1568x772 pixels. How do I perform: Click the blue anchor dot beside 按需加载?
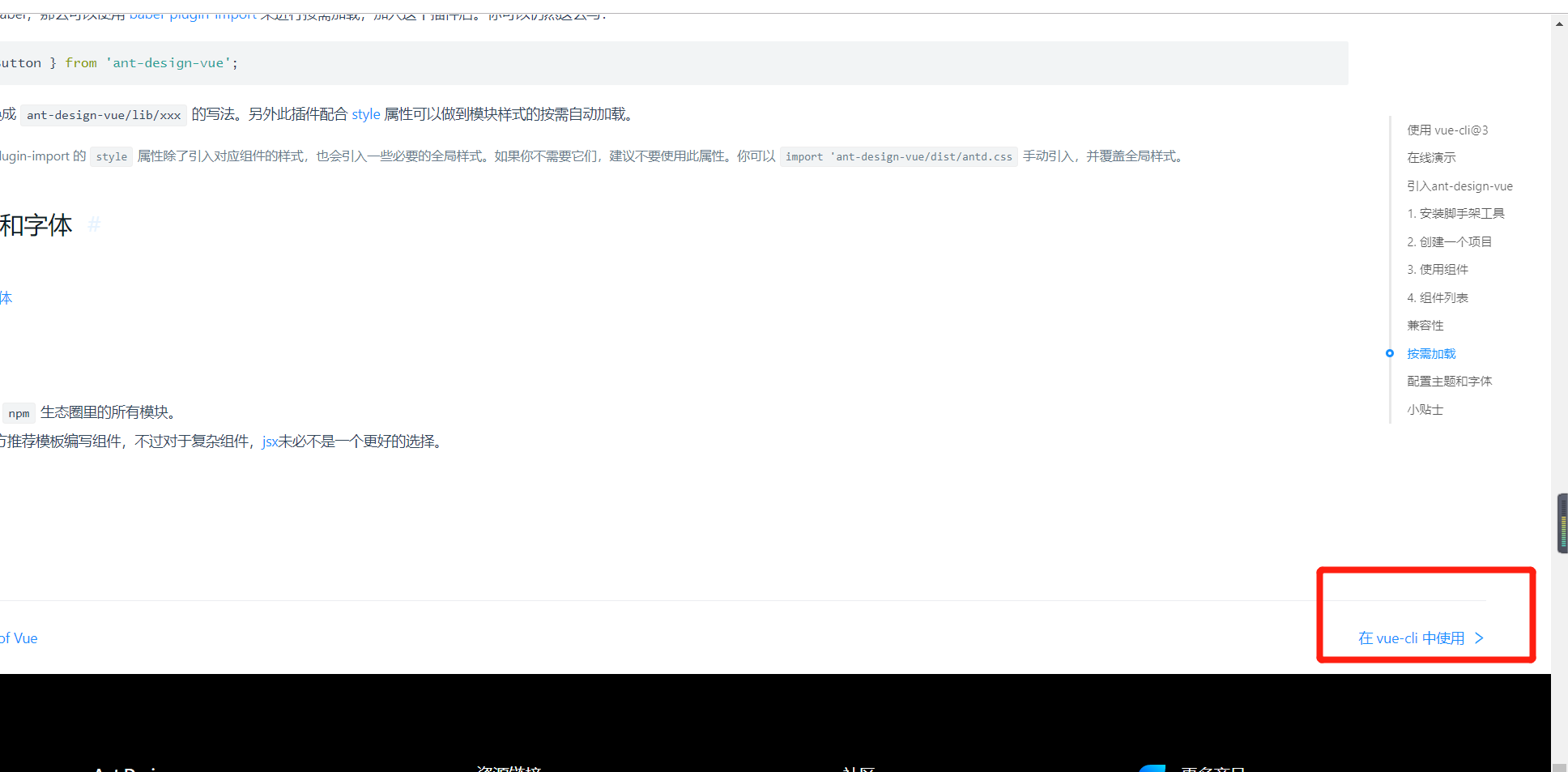(1390, 353)
